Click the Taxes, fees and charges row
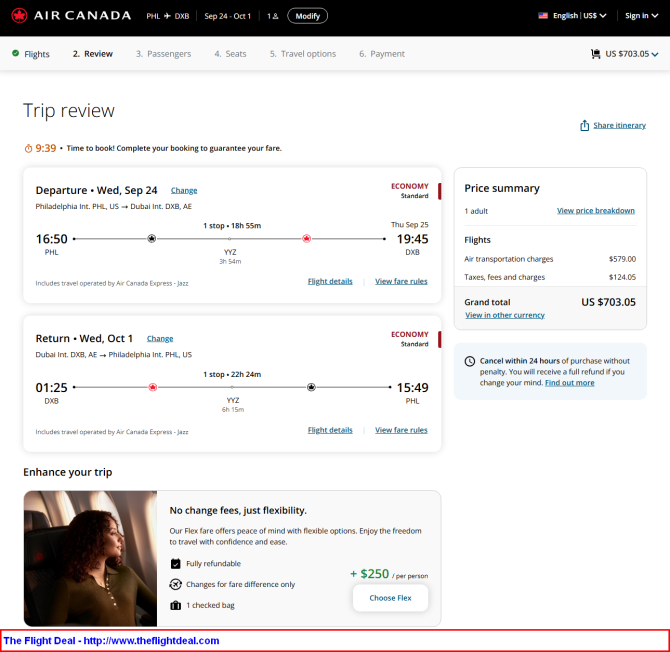670x652 pixels. tap(550, 277)
